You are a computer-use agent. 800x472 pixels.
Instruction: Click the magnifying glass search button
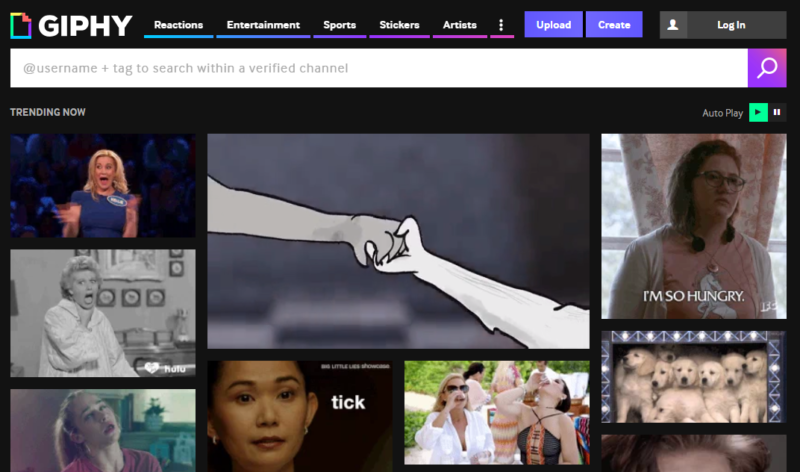pos(767,68)
